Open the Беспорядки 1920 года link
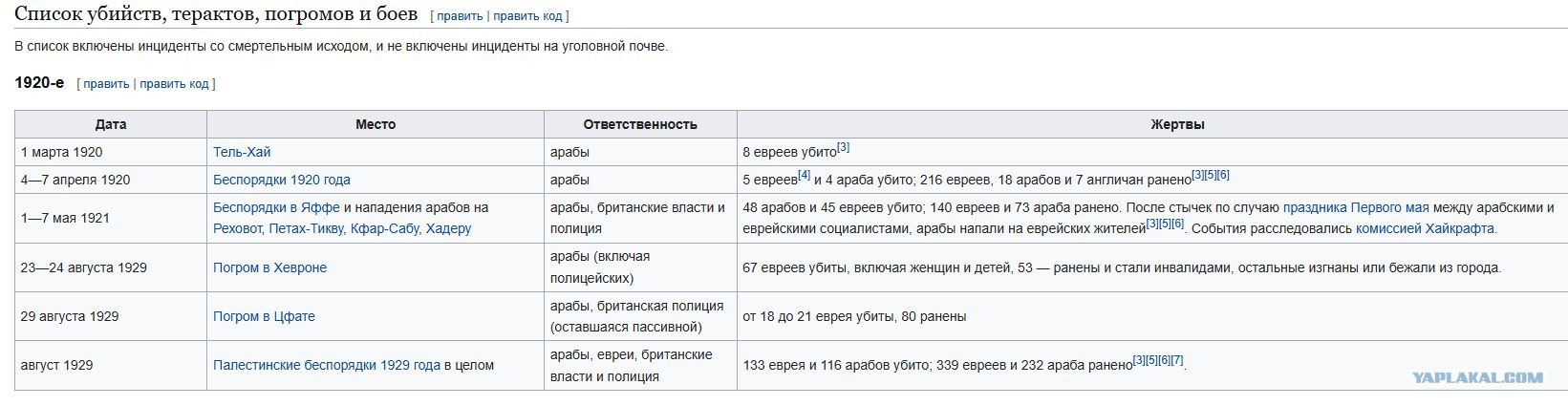Screen dimensions: 1568x406 click(282, 180)
